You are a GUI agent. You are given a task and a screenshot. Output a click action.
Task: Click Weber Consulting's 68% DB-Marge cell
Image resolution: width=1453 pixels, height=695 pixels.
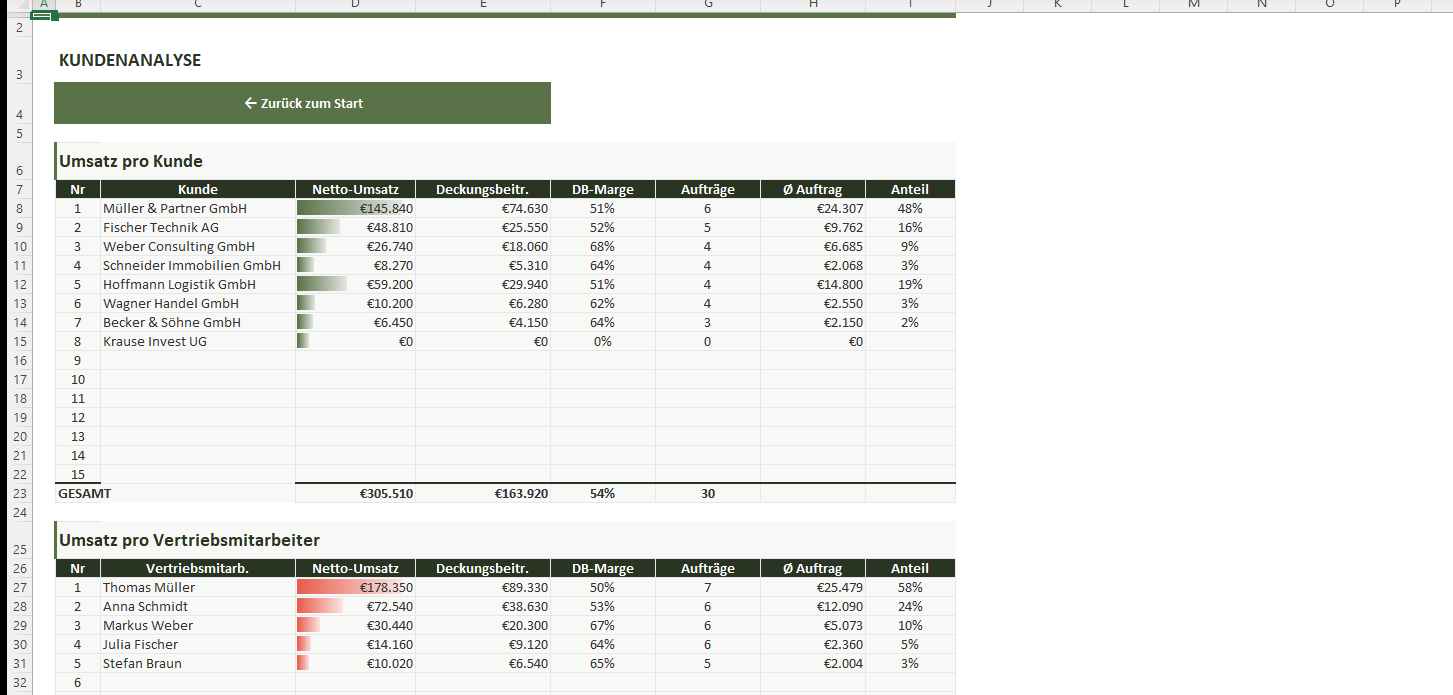tap(602, 247)
